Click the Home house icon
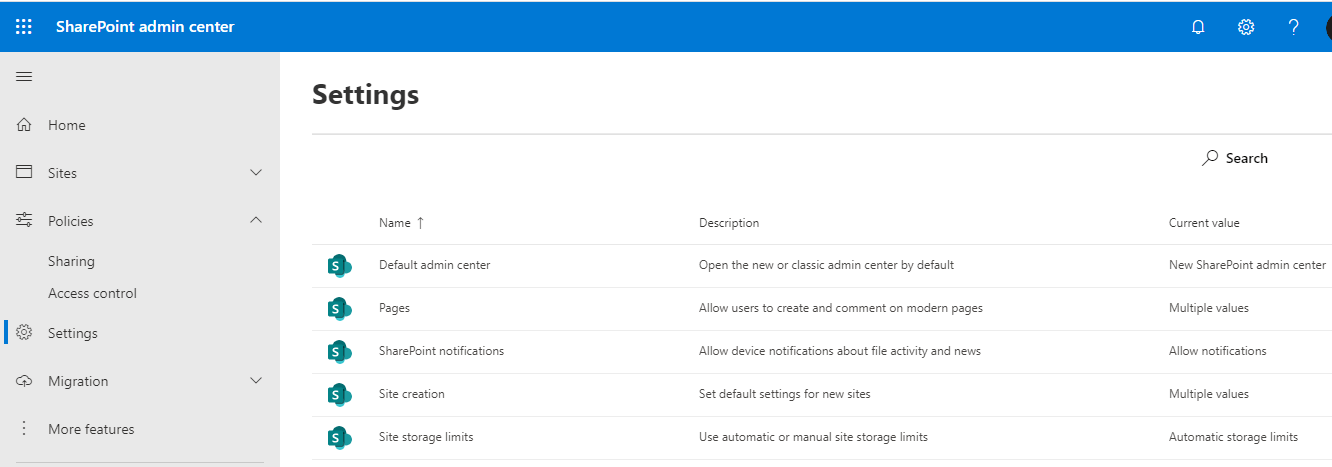The height and width of the screenshot is (467, 1332). 25,125
